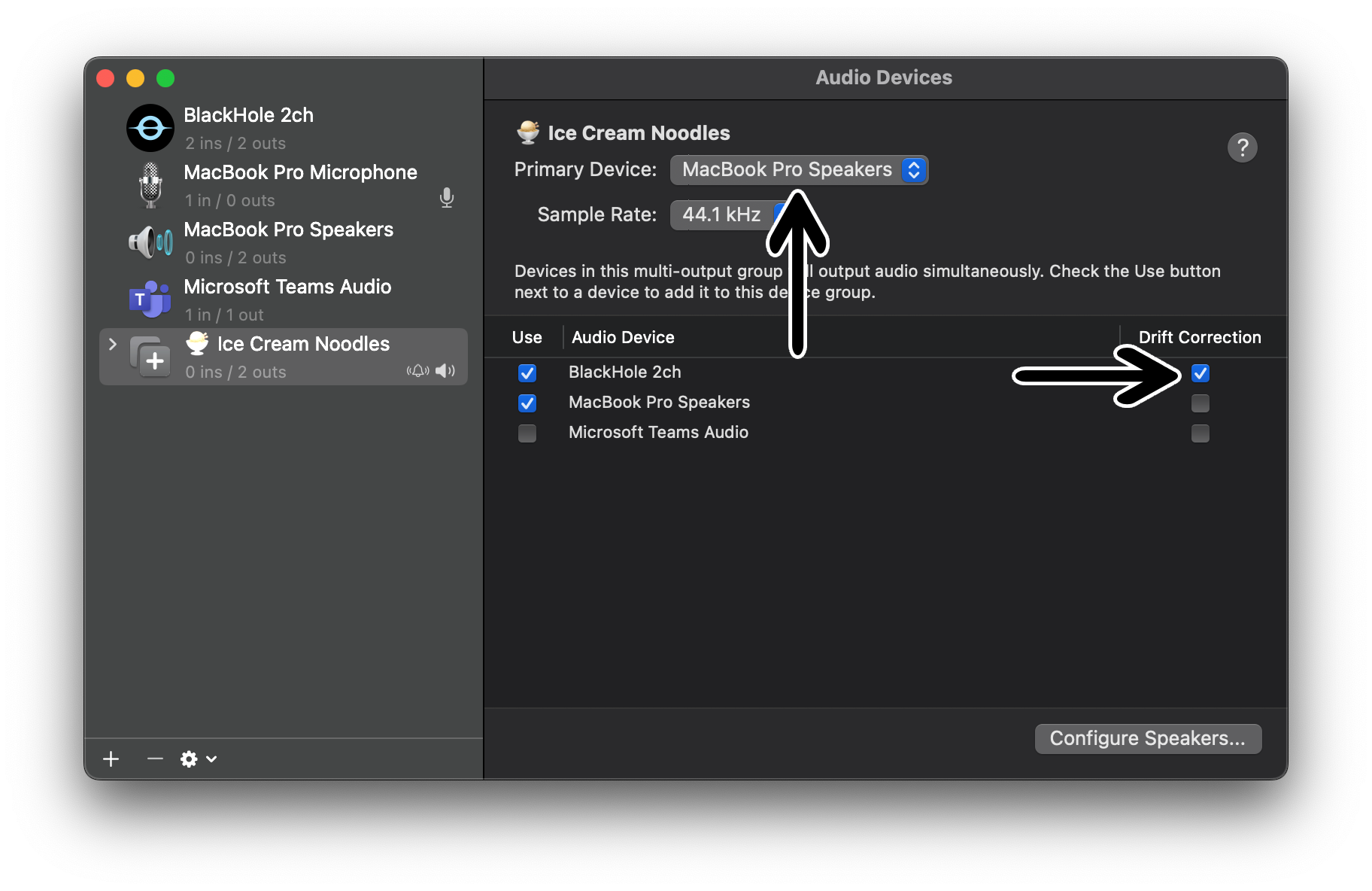Click the Microsoft Teams Audio icon

(150, 300)
